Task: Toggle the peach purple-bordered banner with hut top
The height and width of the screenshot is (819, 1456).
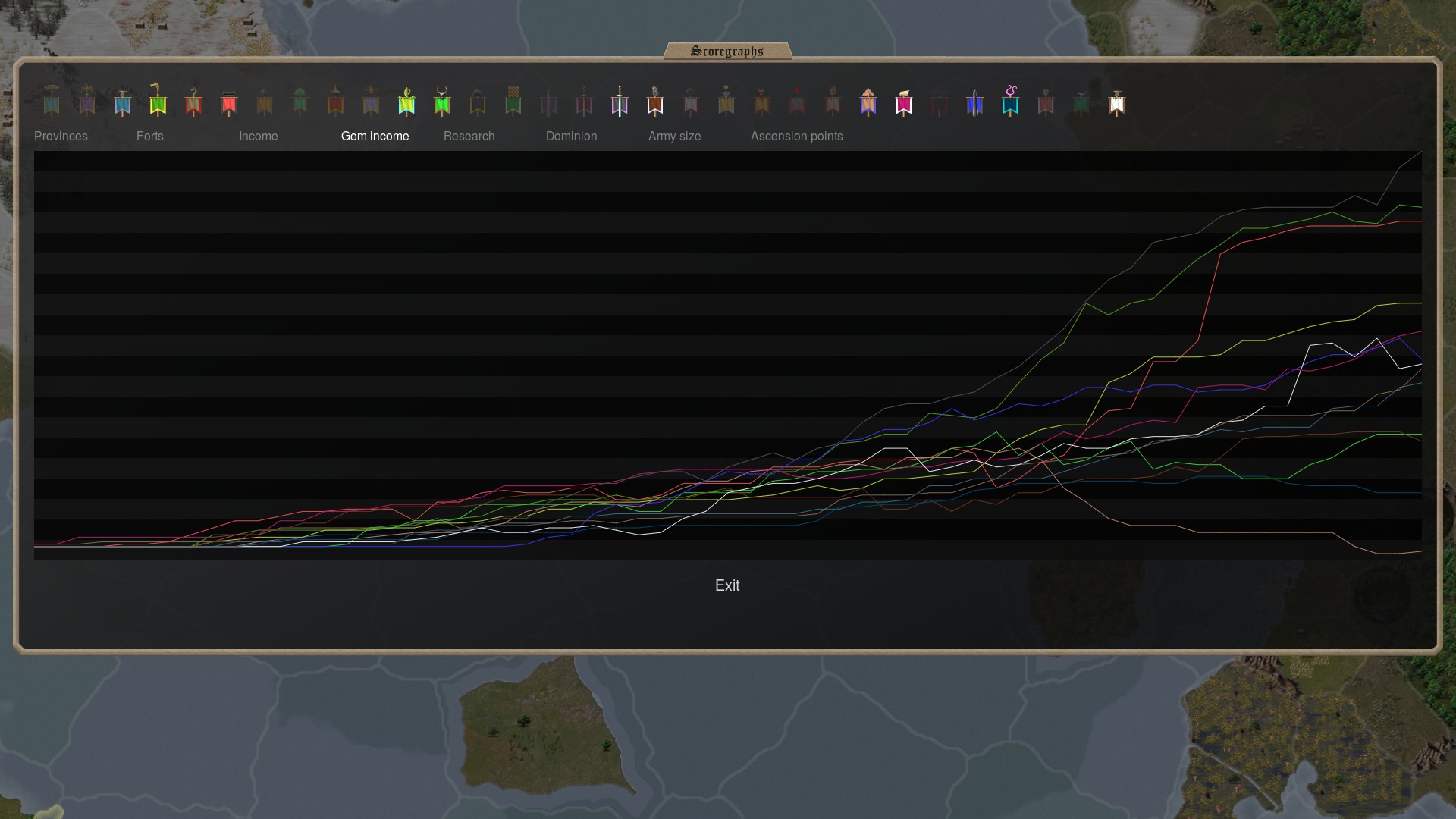Action: coord(868,100)
